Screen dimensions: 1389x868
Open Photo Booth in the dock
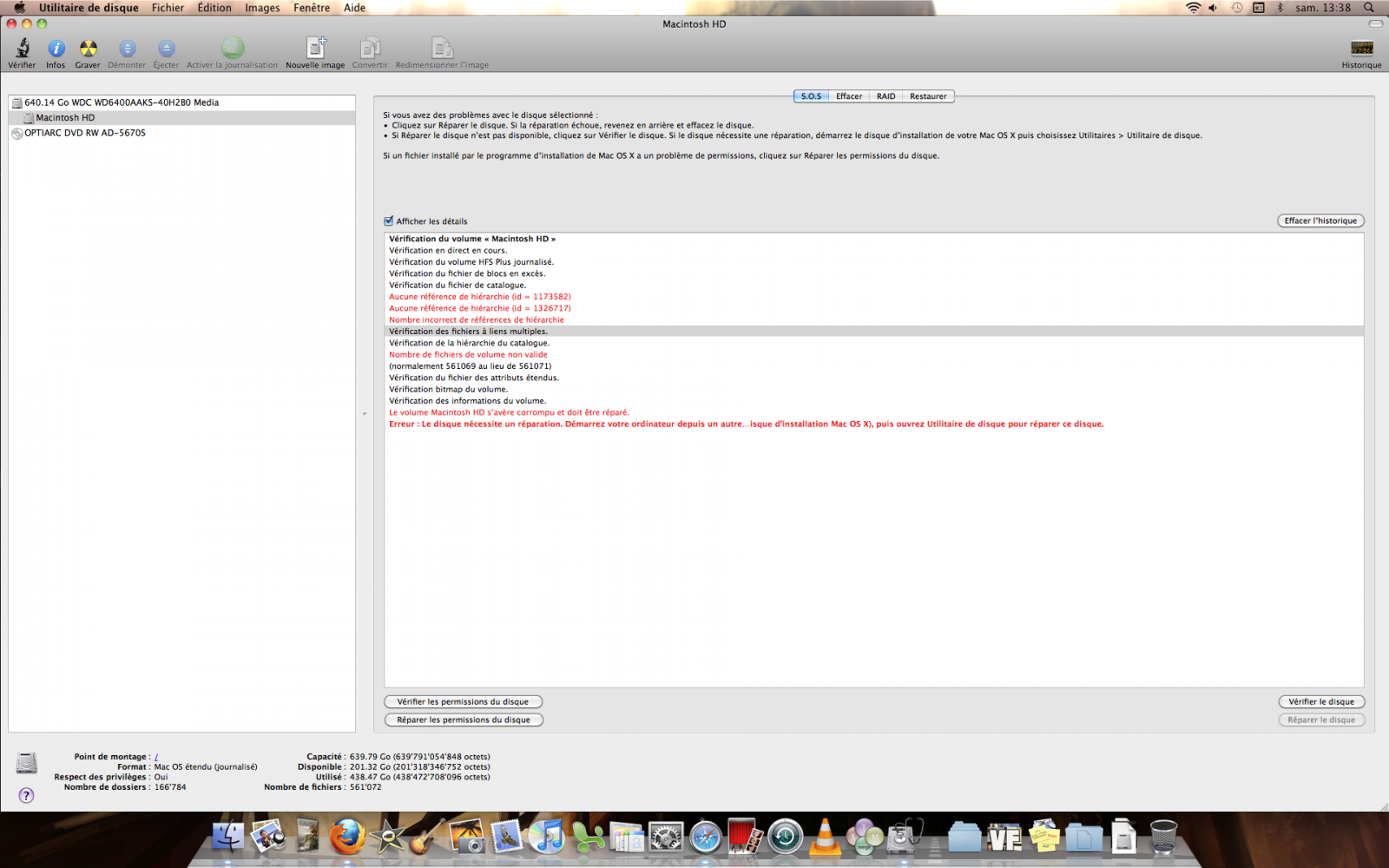click(x=745, y=838)
